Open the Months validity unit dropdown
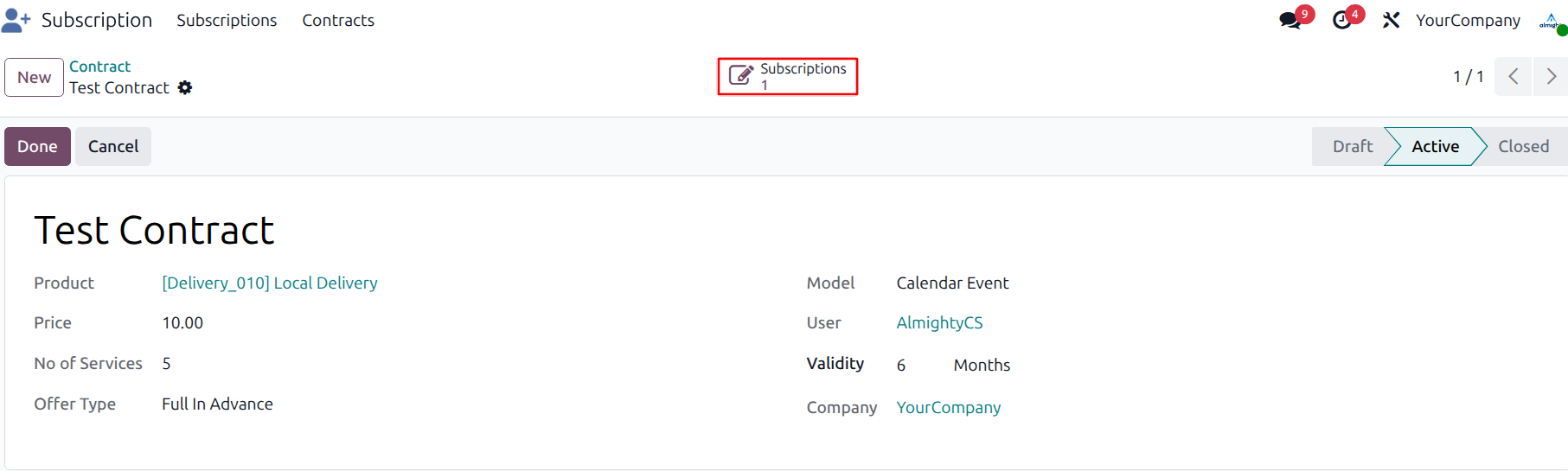 point(982,365)
